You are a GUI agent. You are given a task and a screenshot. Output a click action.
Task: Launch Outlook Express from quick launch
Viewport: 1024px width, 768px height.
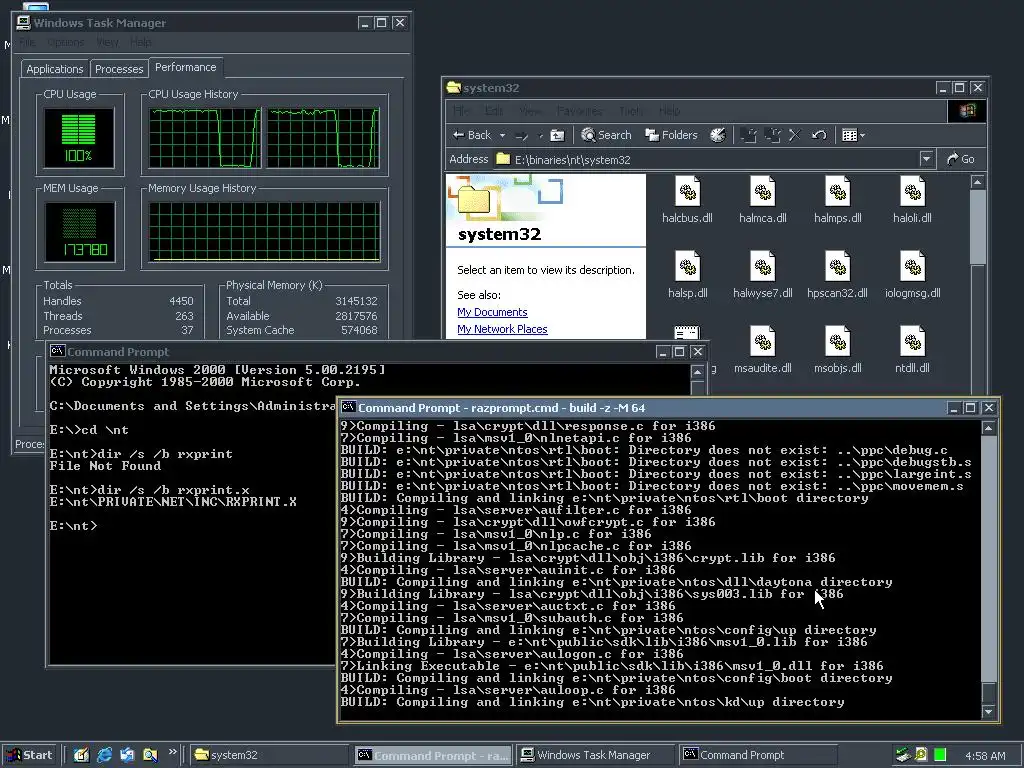(x=127, y=755)
